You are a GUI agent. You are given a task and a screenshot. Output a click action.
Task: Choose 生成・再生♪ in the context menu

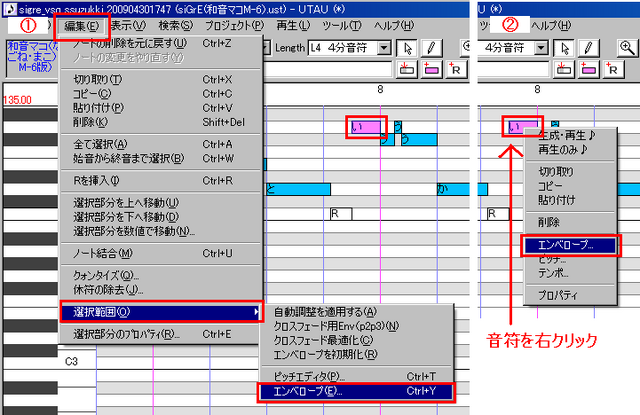pos(570,136)
